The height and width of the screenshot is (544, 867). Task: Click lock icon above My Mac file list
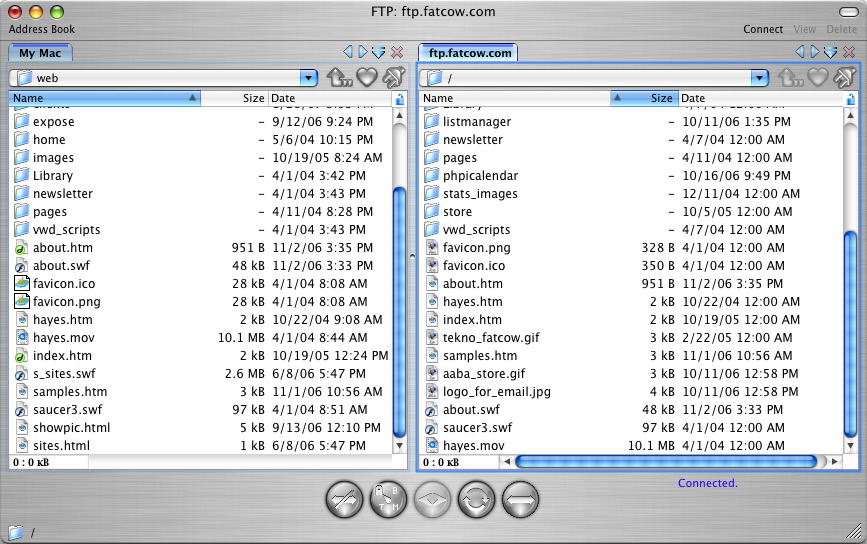(x=400, y=99)
